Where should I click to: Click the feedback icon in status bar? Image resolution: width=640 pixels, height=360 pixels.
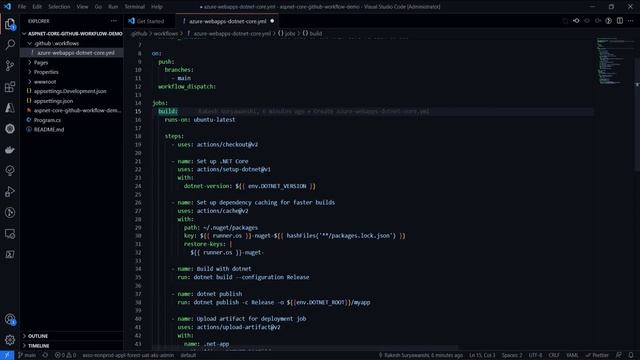(619, 356)
